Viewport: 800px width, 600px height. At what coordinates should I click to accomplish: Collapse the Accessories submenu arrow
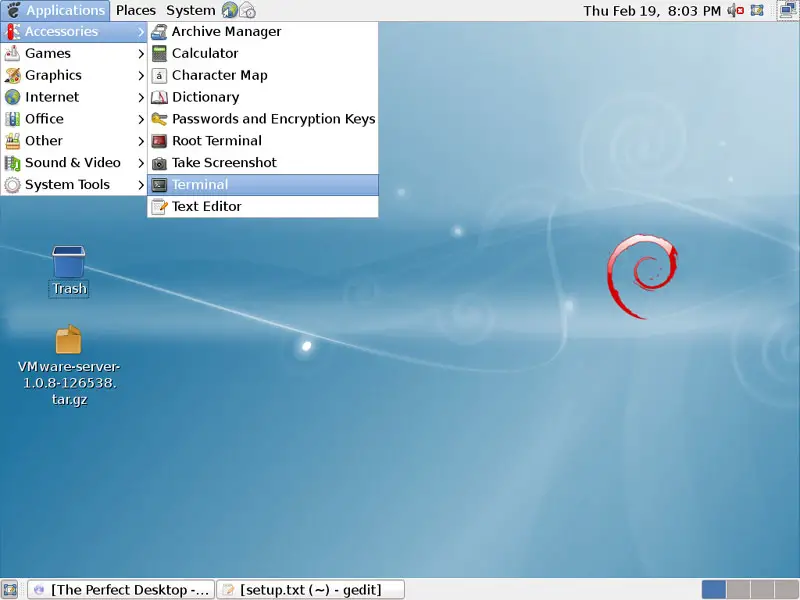141,32
